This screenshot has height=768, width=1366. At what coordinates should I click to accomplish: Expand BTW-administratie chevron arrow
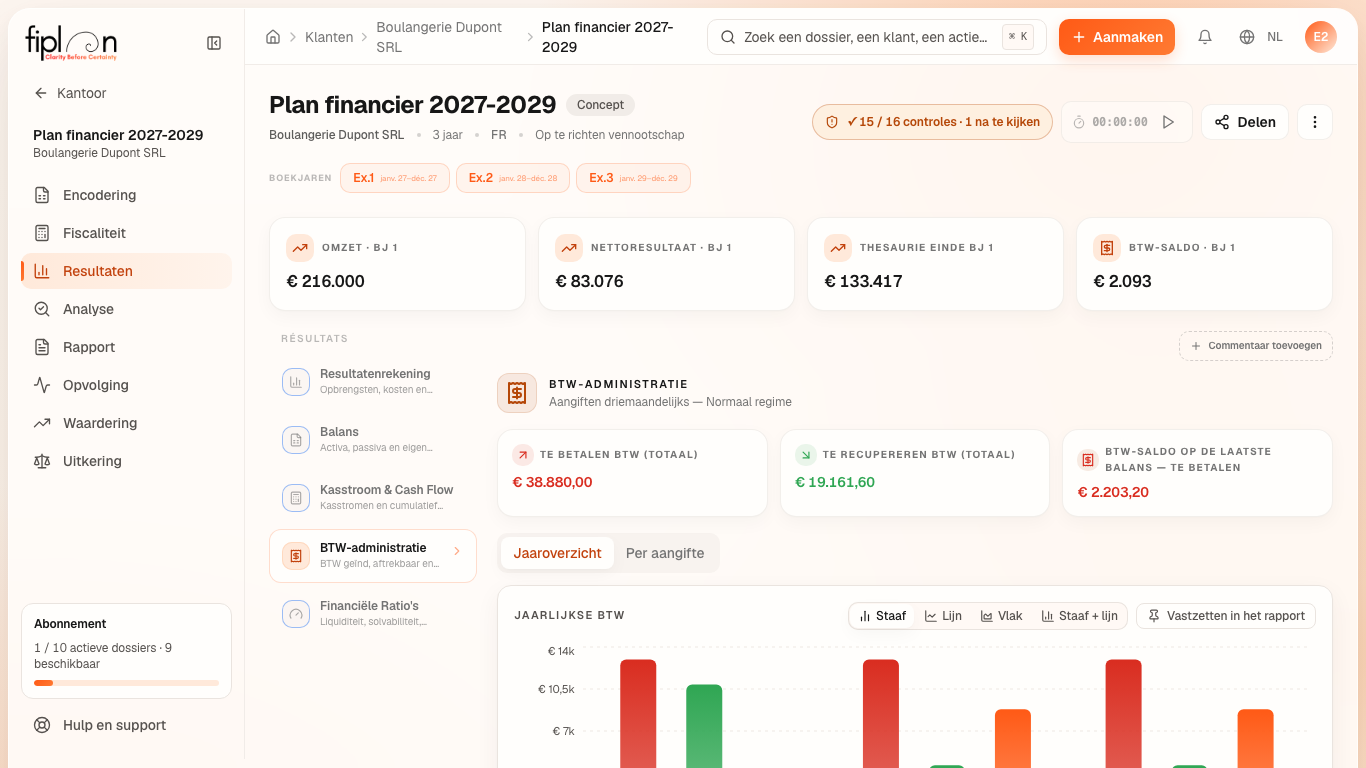pos(457,551)
